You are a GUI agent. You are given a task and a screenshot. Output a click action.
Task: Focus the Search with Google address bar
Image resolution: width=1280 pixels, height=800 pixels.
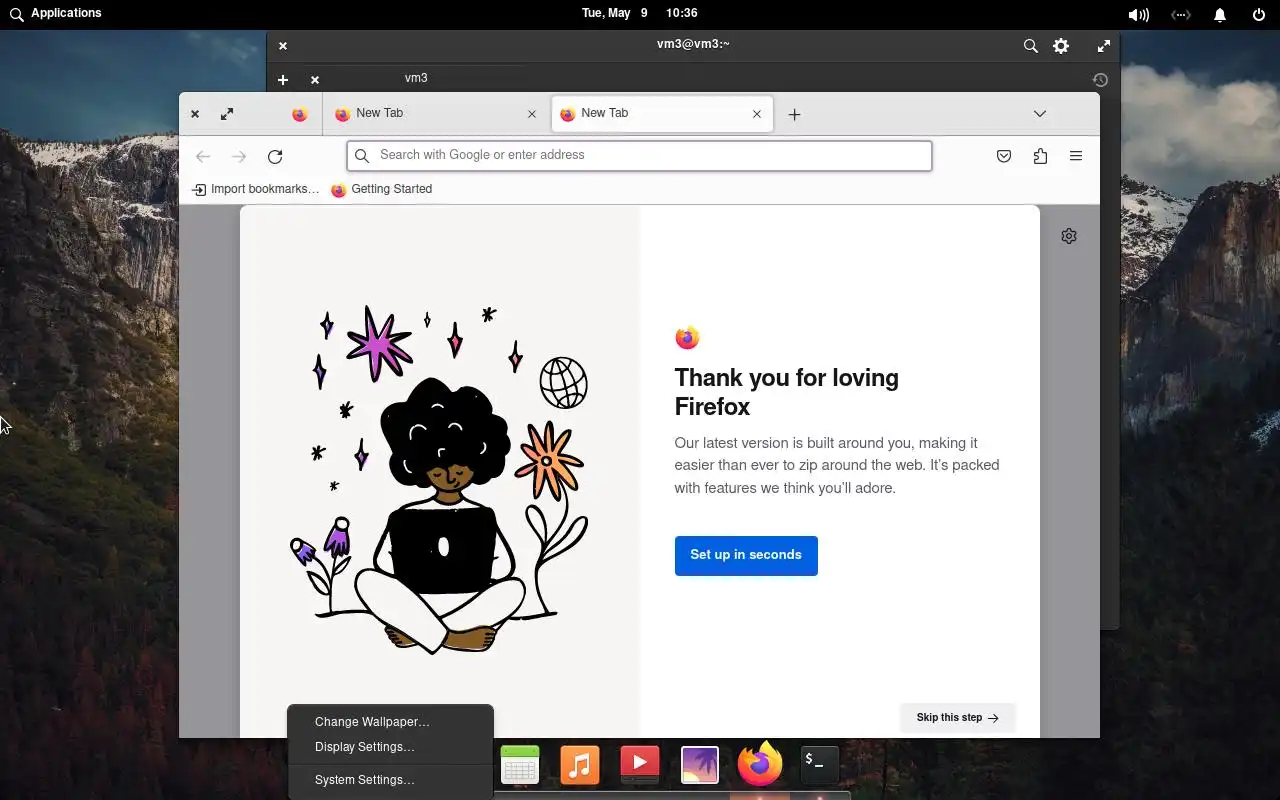(640, 156)
